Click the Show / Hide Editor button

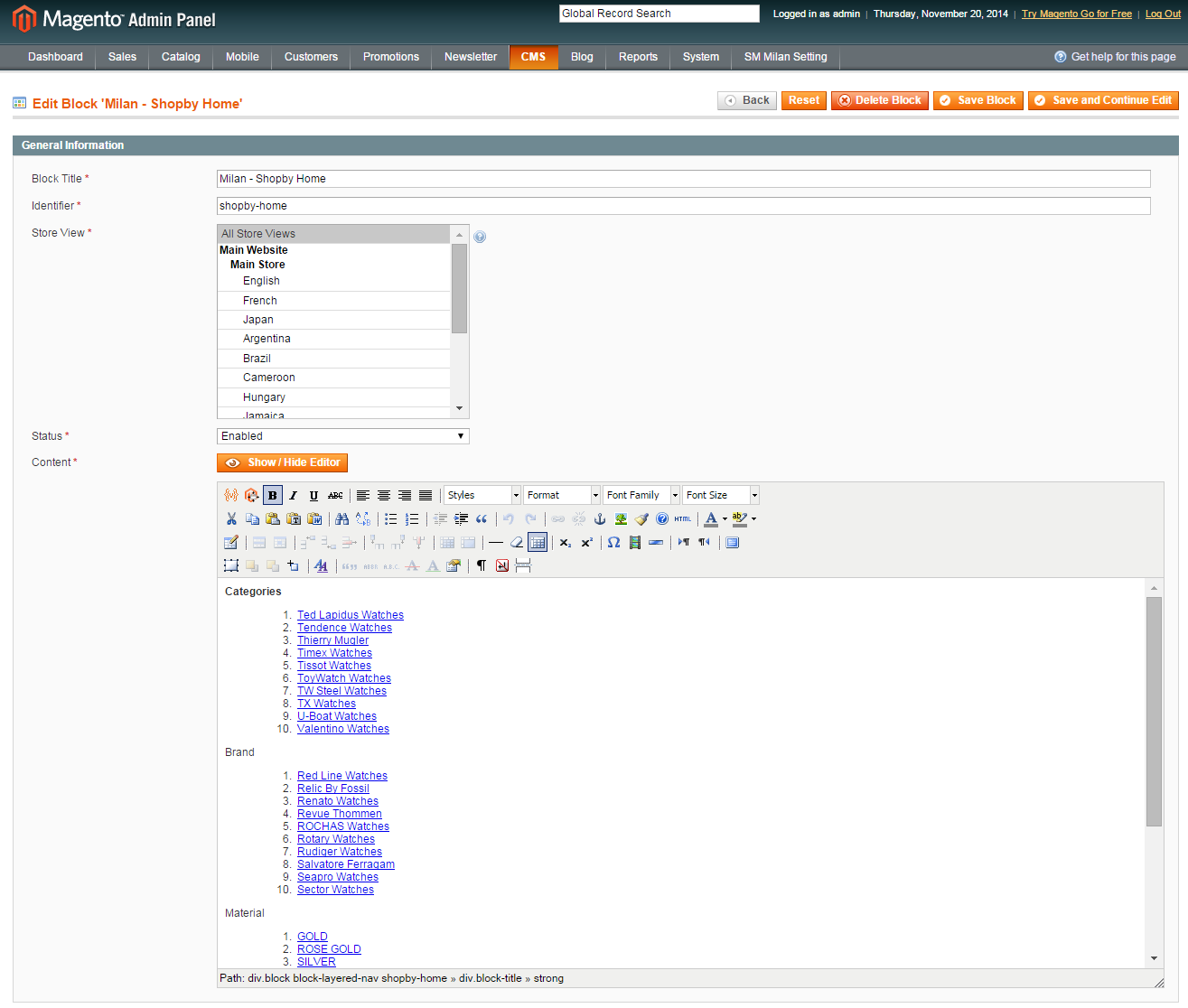pos(282,462)
